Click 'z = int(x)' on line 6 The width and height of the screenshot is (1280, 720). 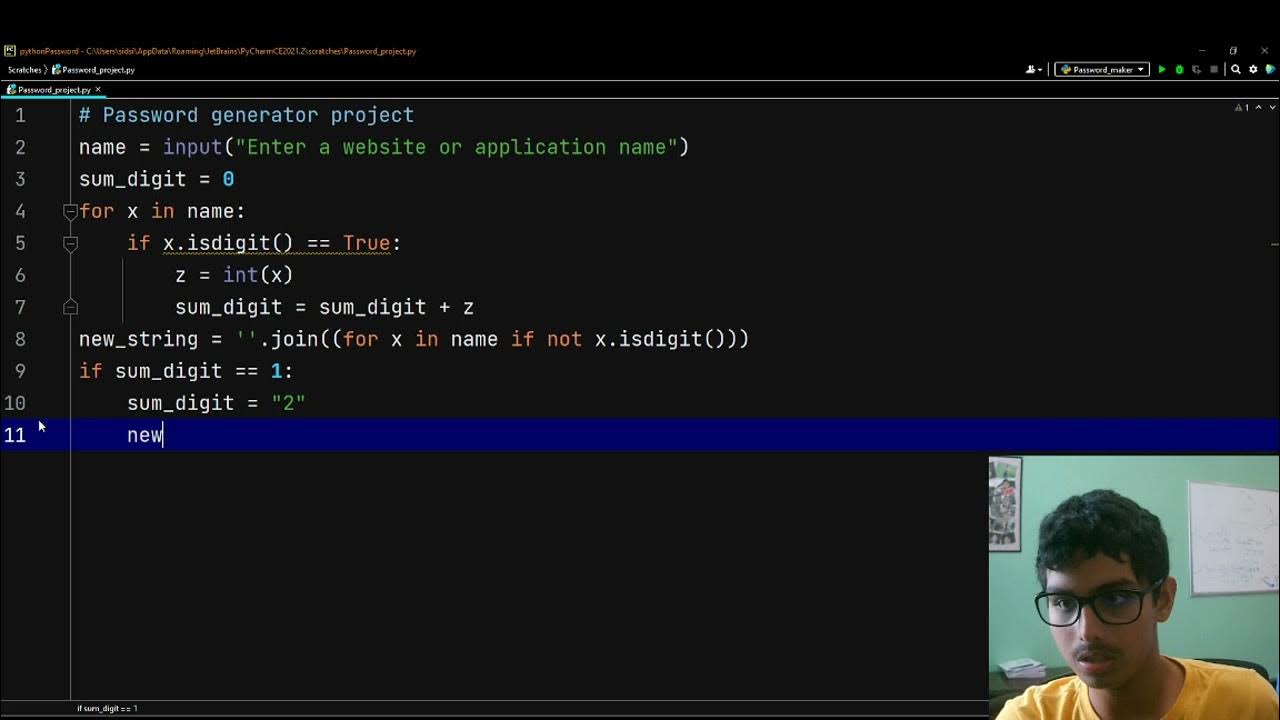(x=234, y=275)
